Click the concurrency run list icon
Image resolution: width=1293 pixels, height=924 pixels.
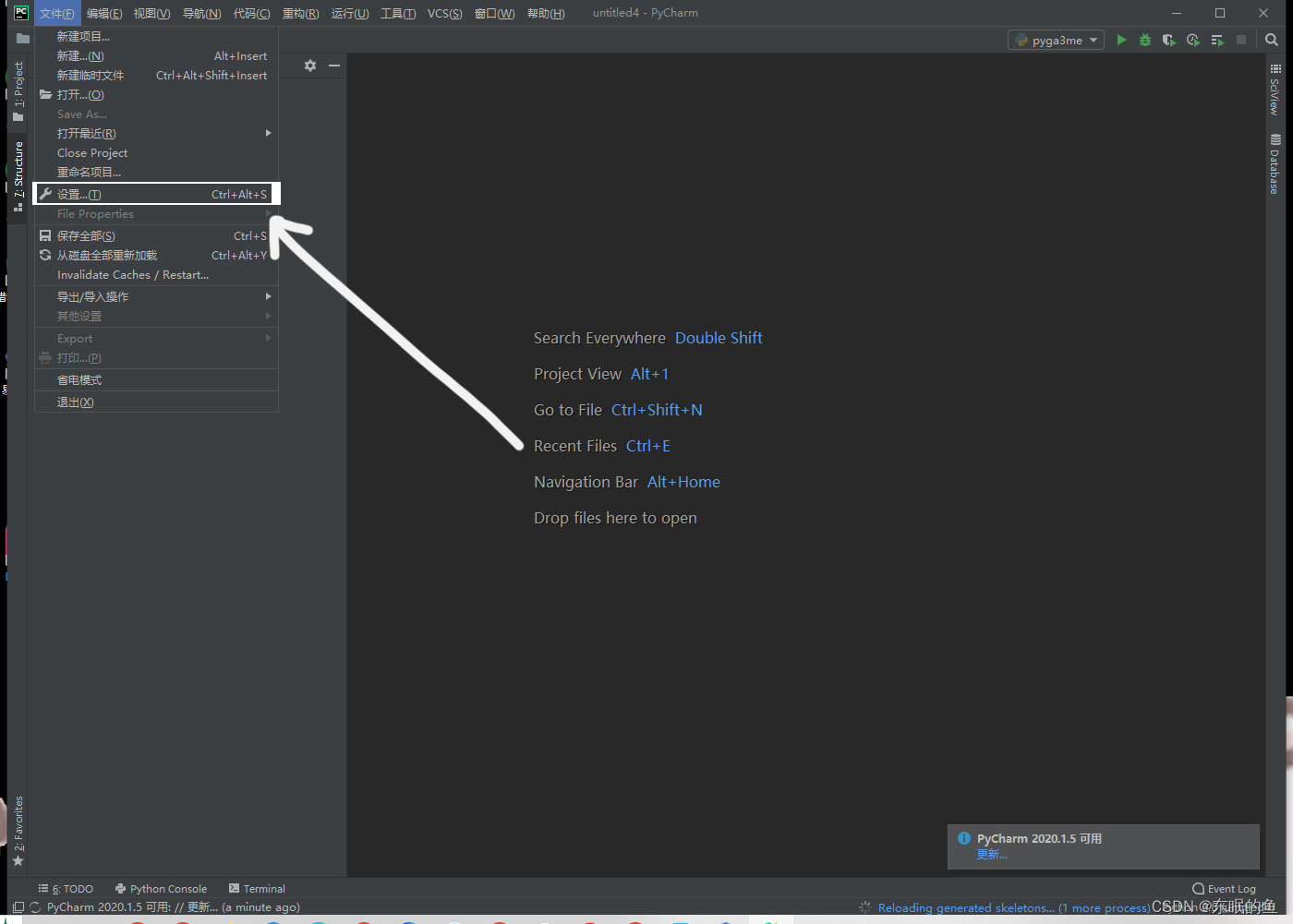click(x=1217, y=40)
